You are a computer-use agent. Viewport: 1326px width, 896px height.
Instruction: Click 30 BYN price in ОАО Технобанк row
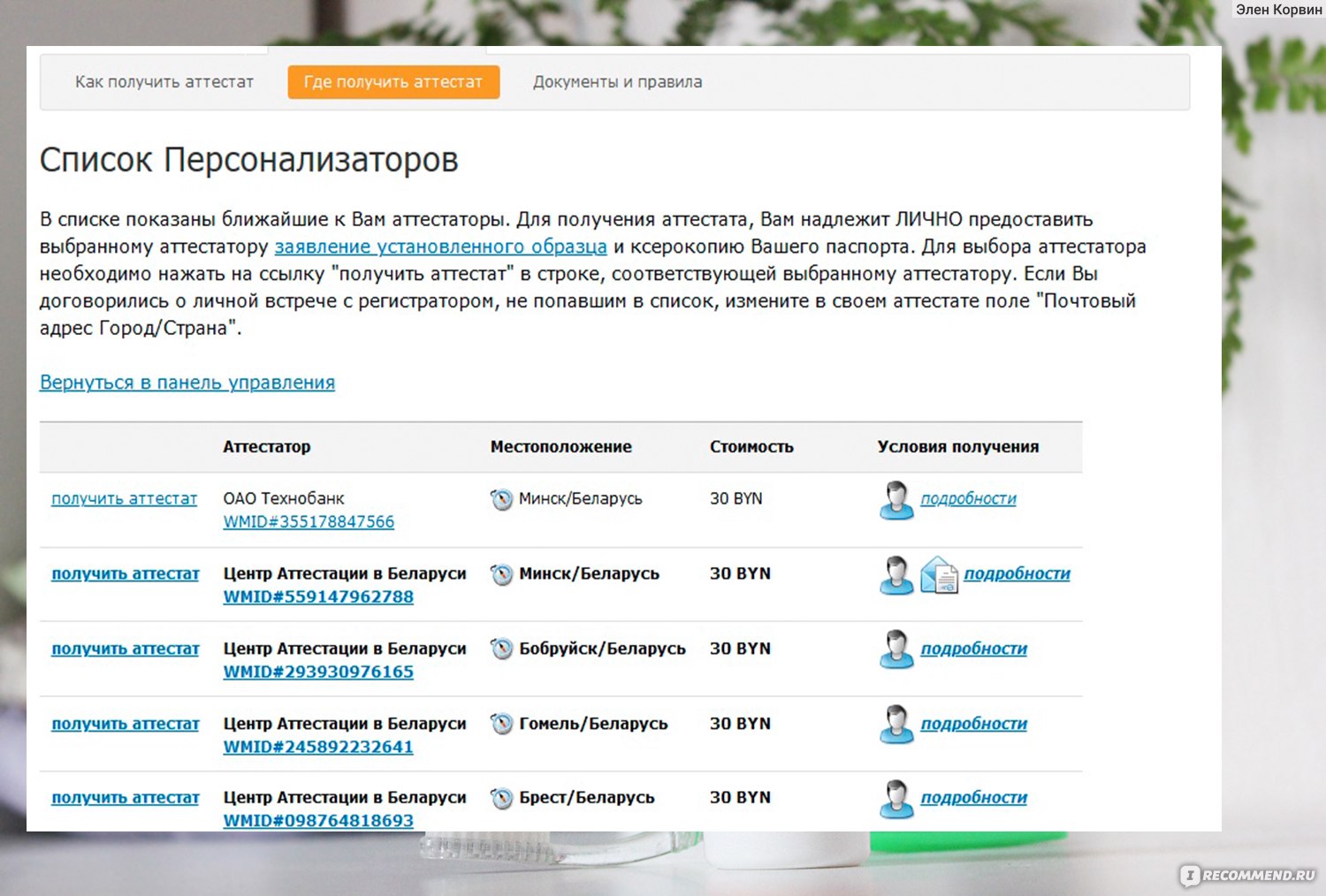pos(736,498)
